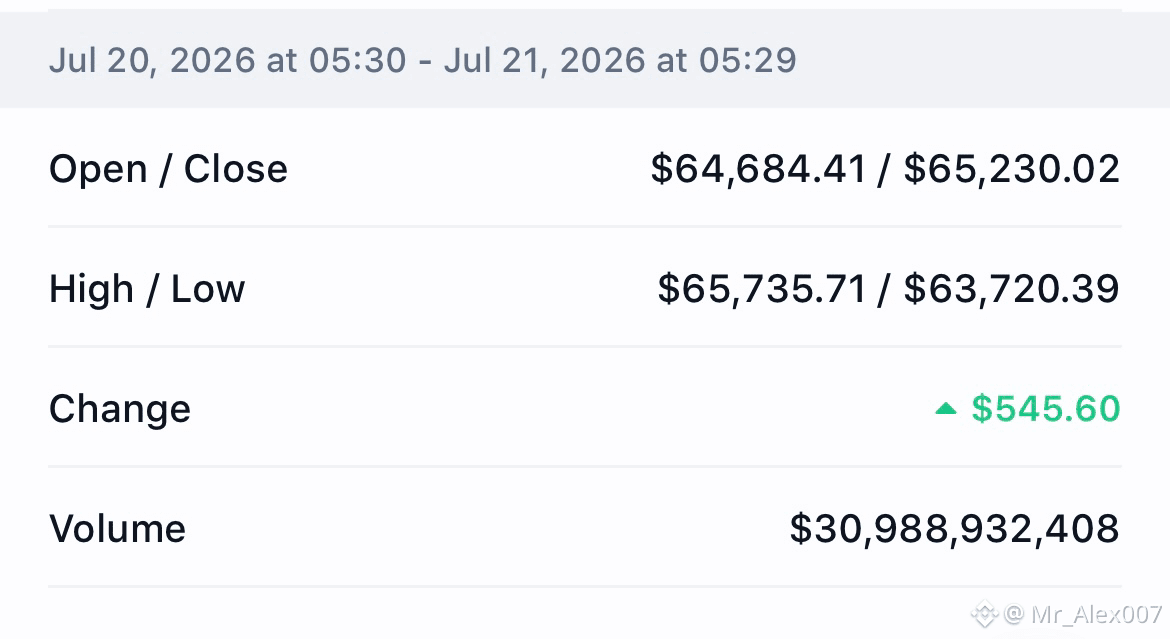Click the end date Jul 21, 2026
Viewport: 1170px width, 639px height.
[545, 60]
